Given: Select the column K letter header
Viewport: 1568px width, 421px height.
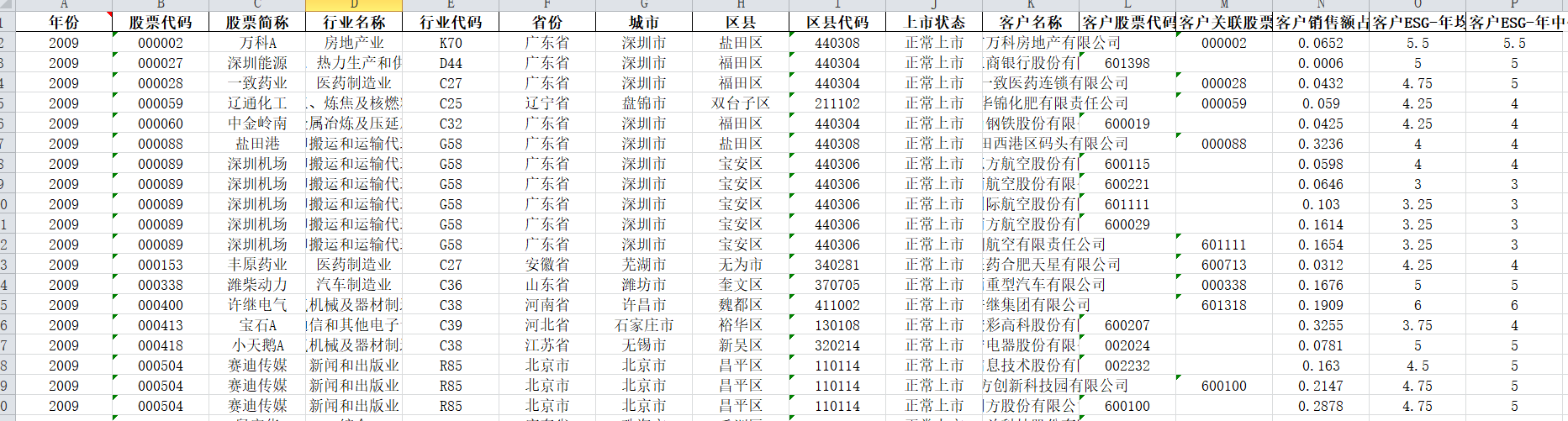Looking at the screenshot, I should [1031, 5].
